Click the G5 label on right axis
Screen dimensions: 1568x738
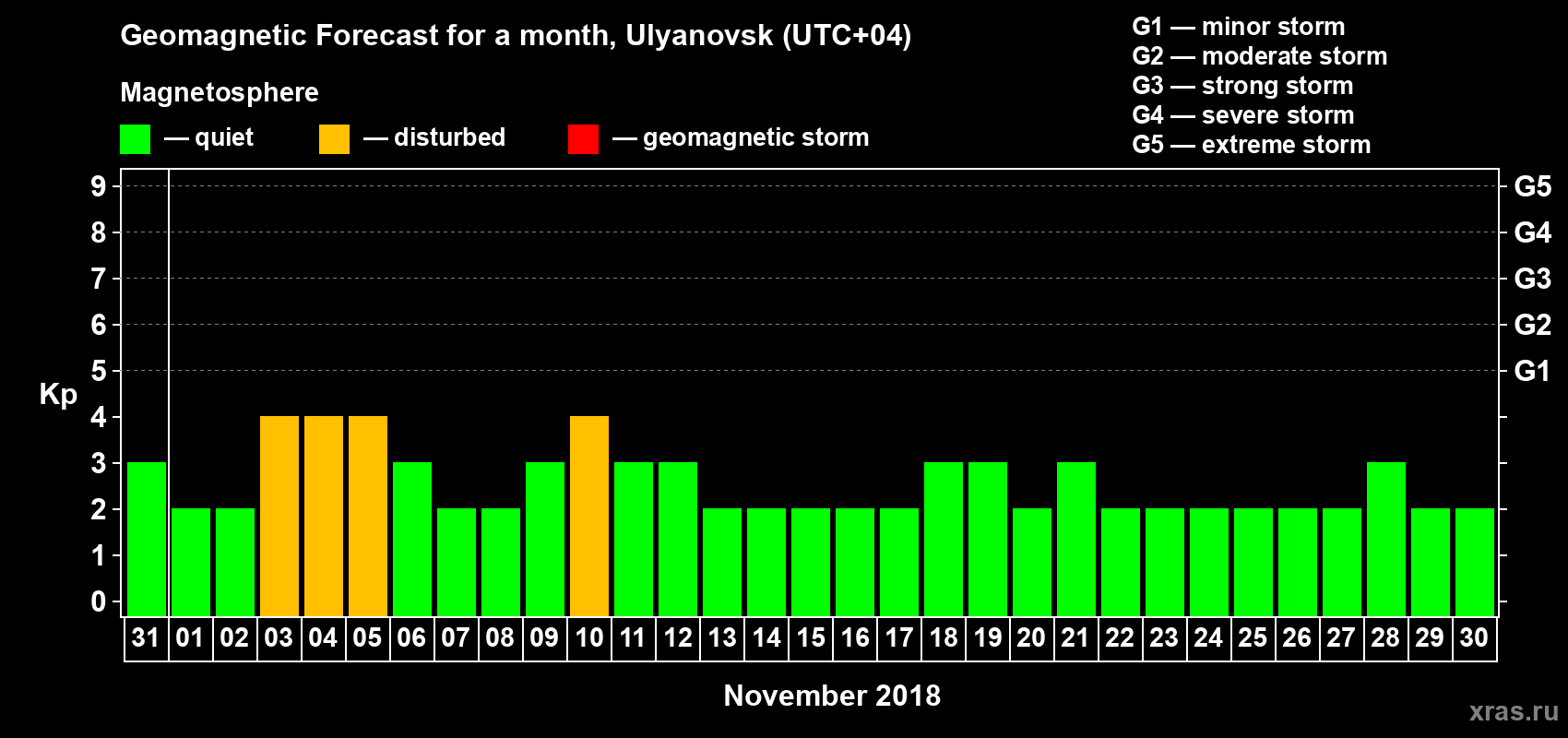tap(1533, 186)
